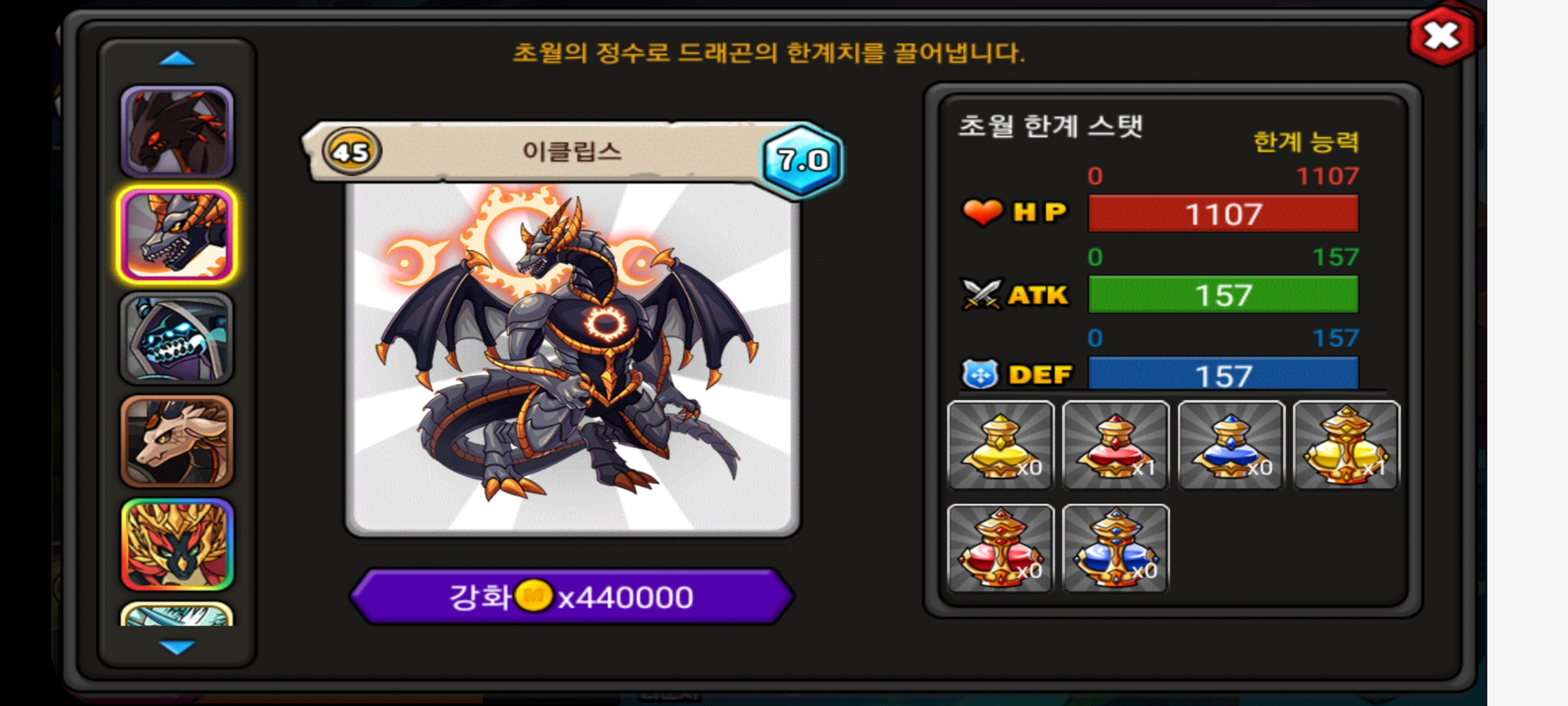This screenshot has width=1568, height=706.
Task: Select the large yellow essence potion
Action: tap(1347, 445)
